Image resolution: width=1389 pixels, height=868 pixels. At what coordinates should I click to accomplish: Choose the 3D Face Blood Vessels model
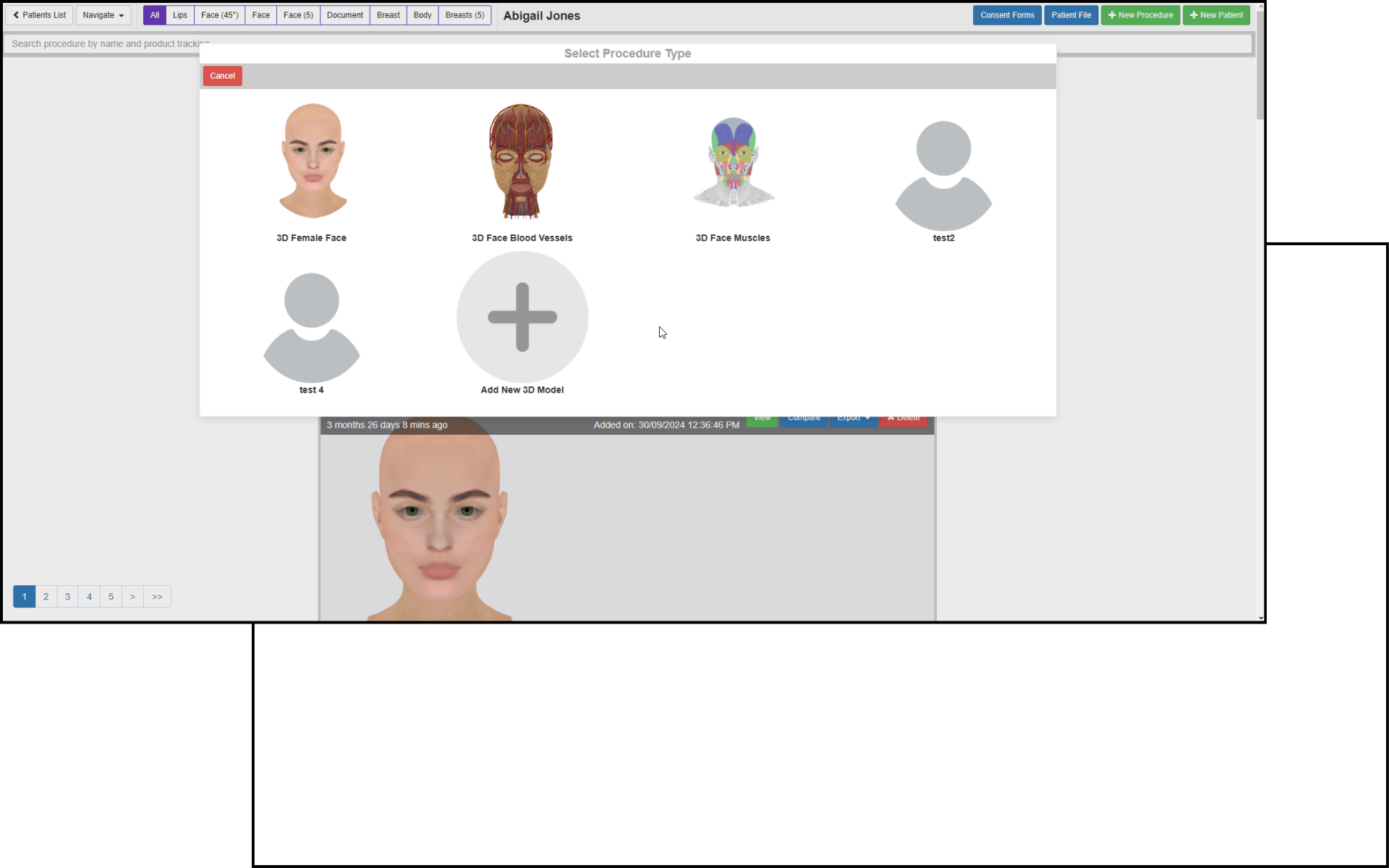522,162
